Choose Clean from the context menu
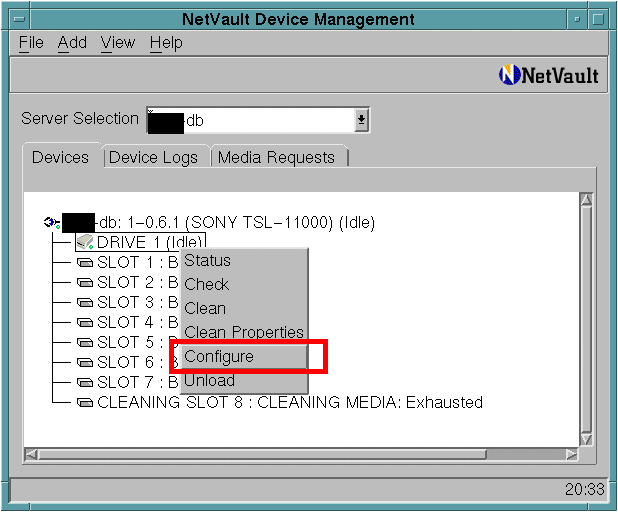Image resolution: width=618 pixels, height=512 pixels. tap(244, 308)
